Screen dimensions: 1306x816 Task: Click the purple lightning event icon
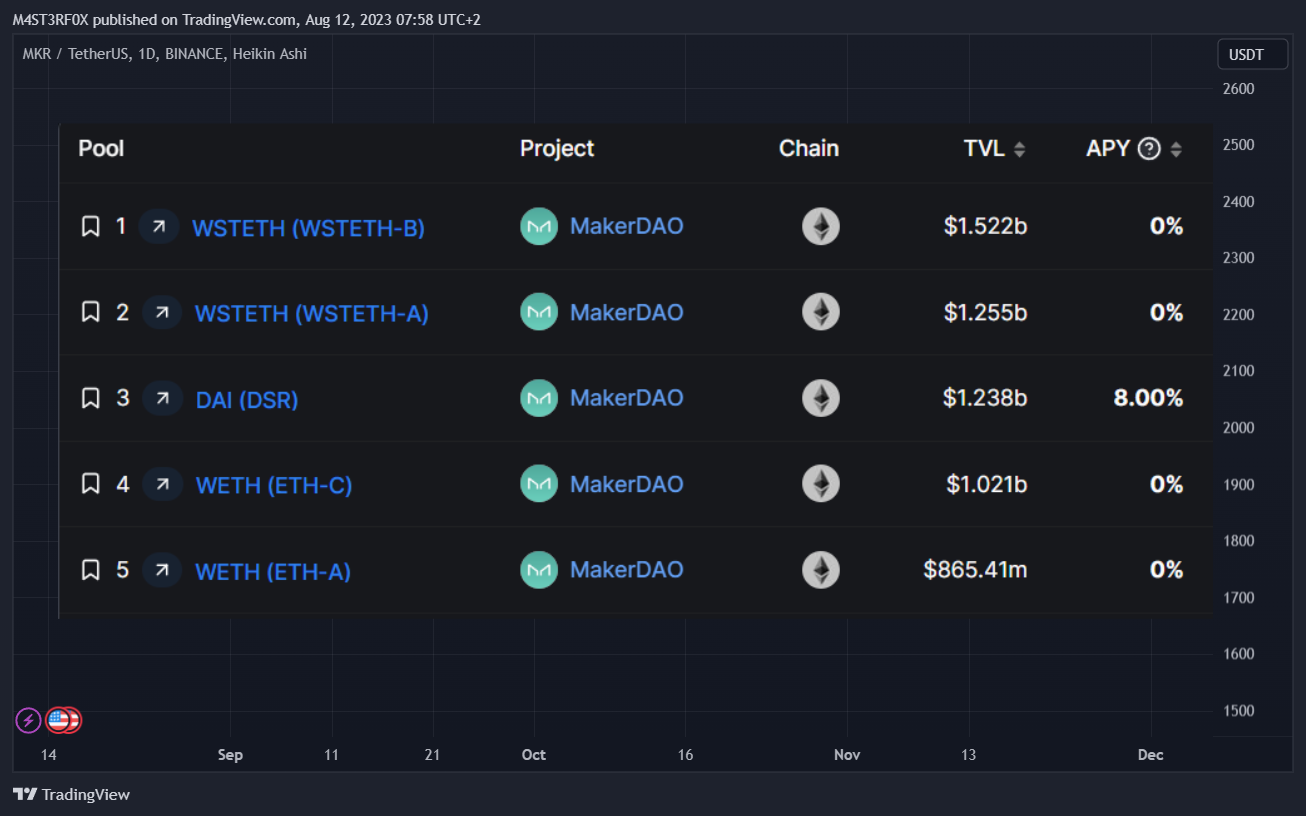[28, 719]
